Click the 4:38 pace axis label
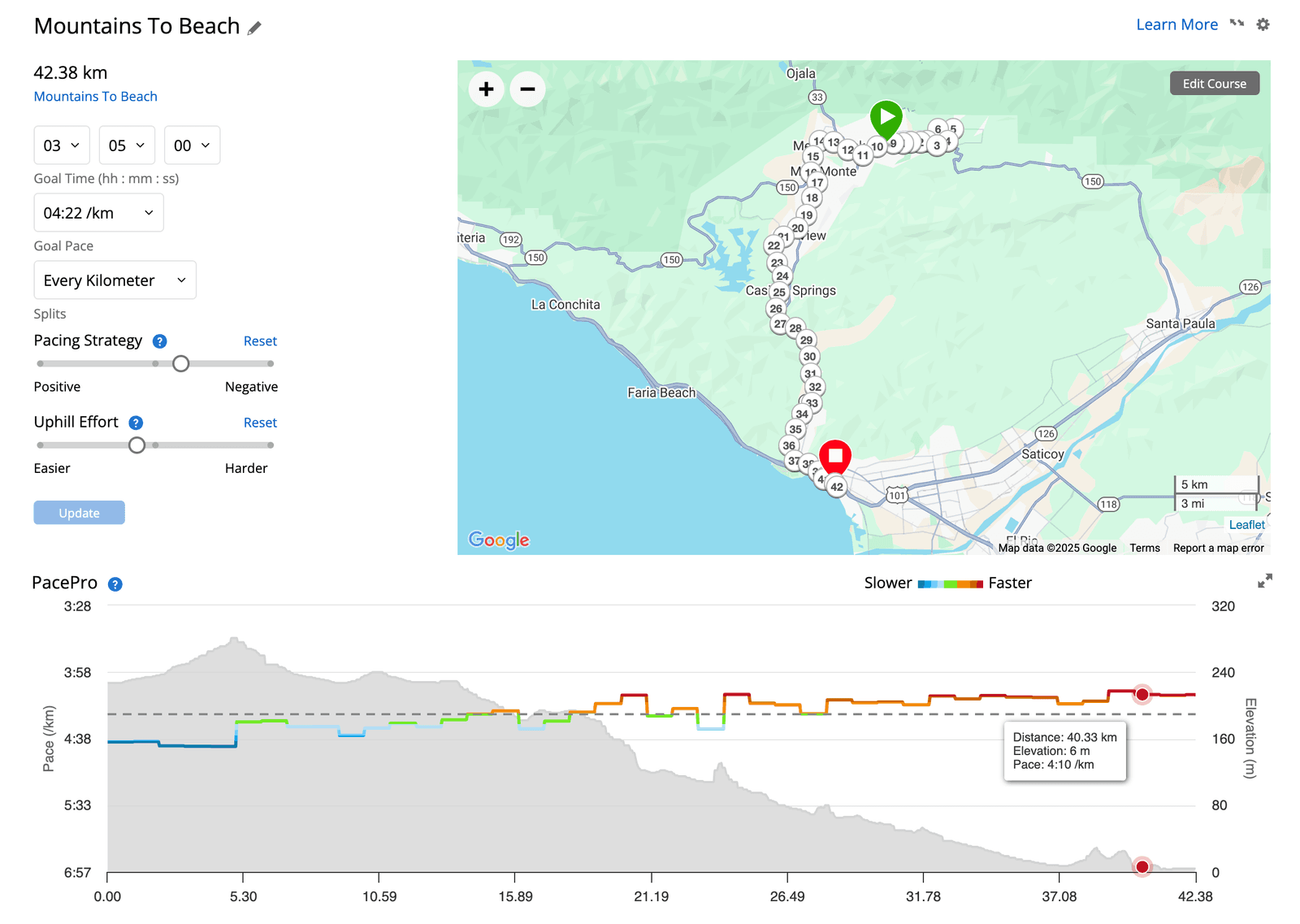1300x924 pixels. (77, 740)
